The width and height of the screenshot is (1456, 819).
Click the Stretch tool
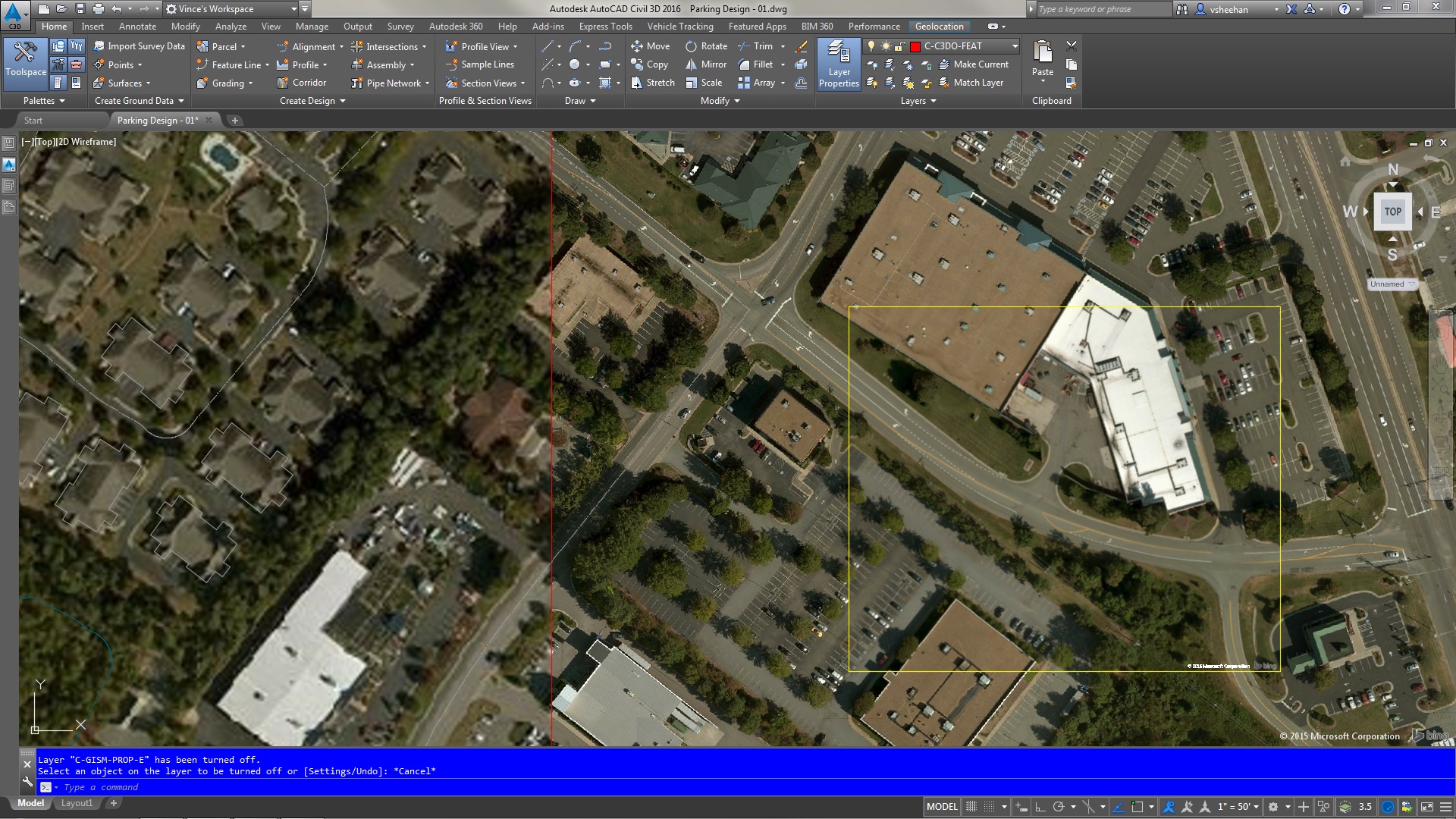(x=653, y=83)
